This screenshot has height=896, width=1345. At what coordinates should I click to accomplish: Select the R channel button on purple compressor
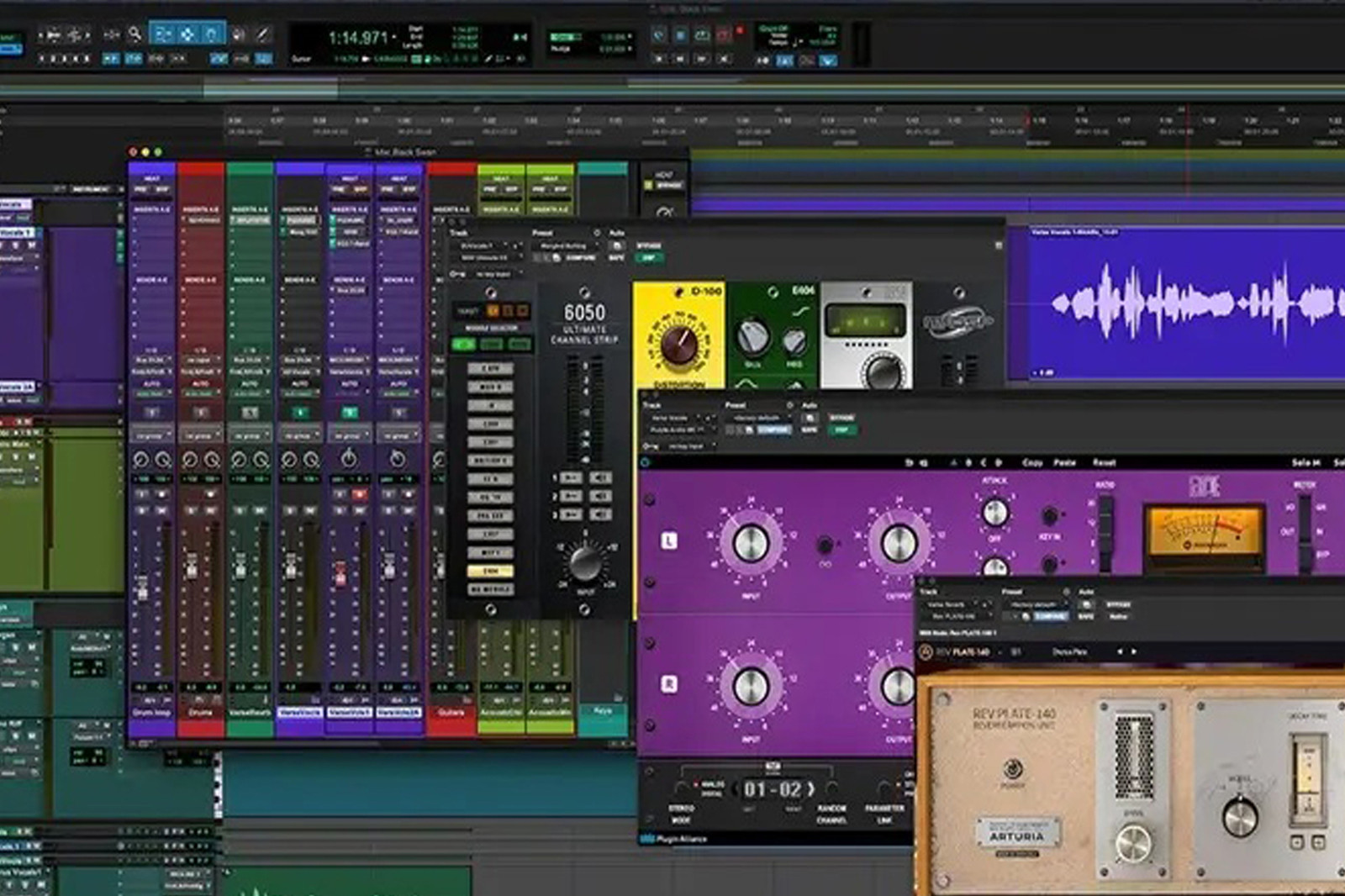click(x=669, y=684)
